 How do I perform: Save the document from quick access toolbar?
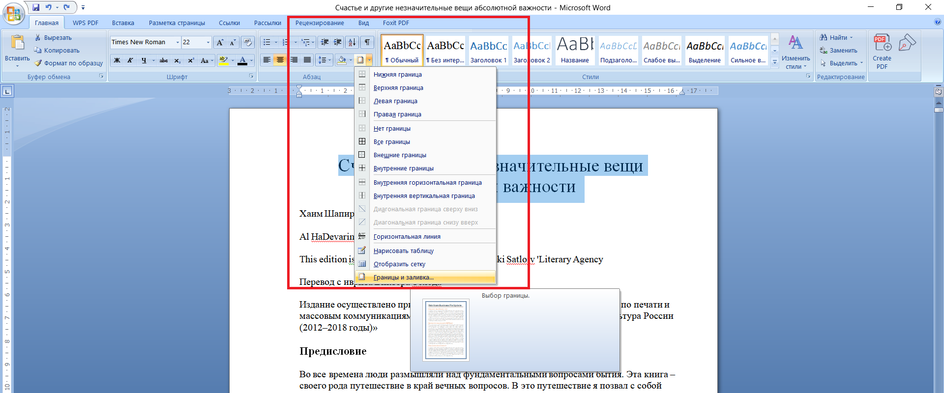(x=36, y=7)
